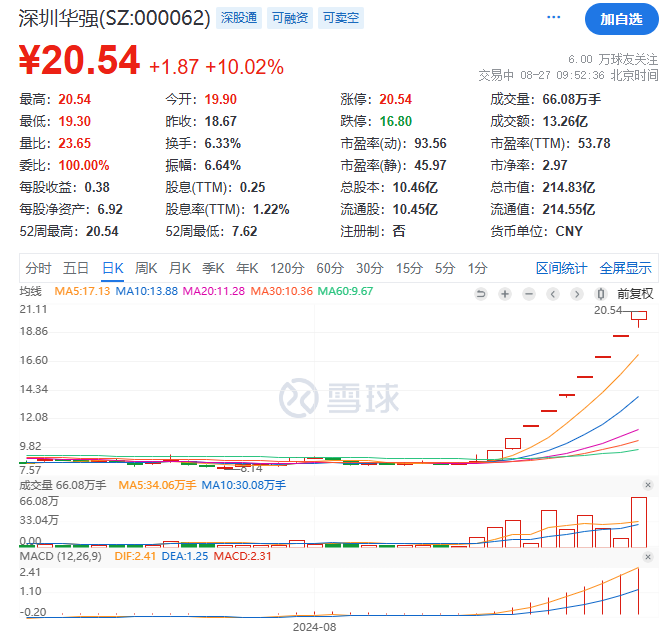The width and height of the screenshot is (668, 640).
Task: Open 全屏显示 fullscreen view
Action: [x=625, y=268]
